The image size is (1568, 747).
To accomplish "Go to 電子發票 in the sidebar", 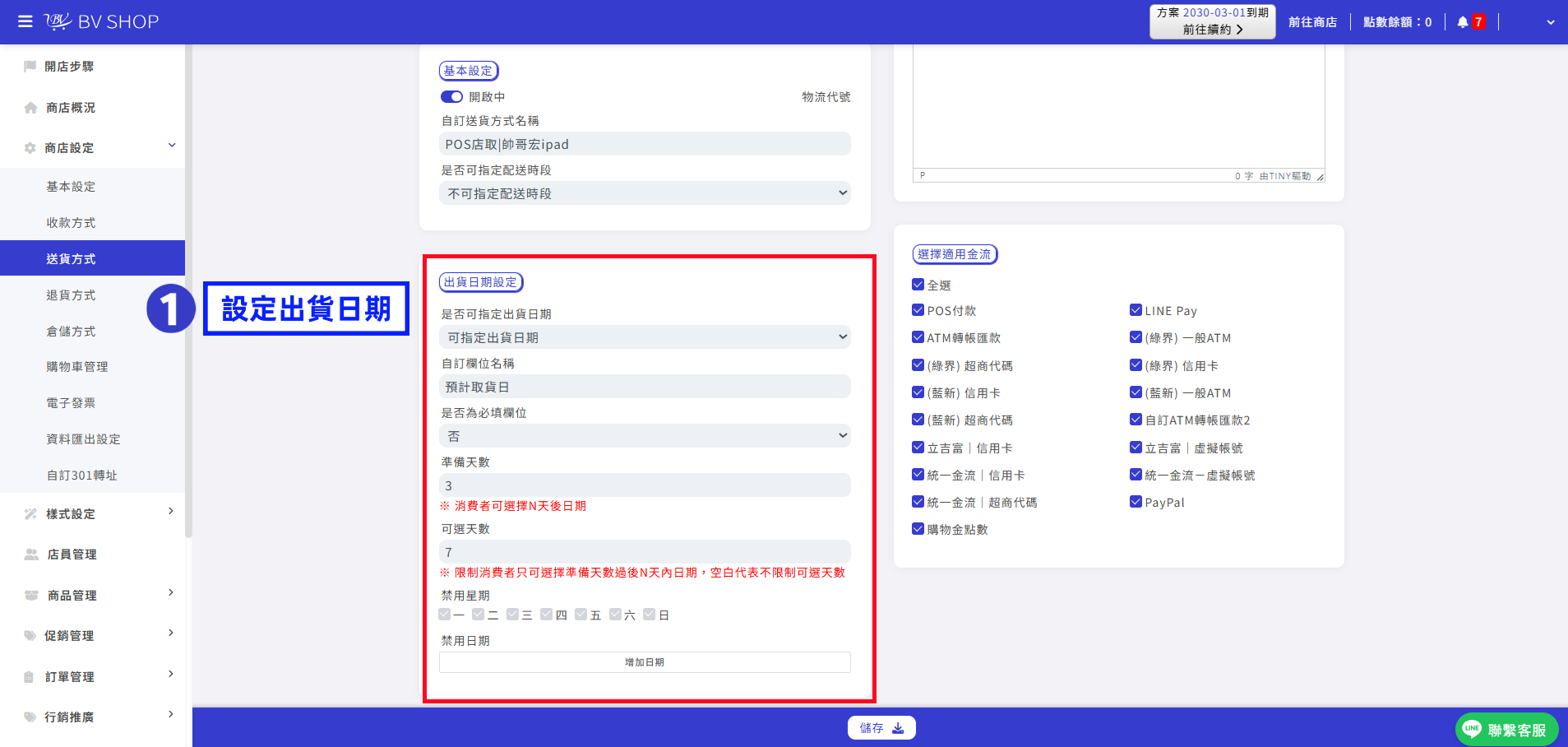I will 71,403.
